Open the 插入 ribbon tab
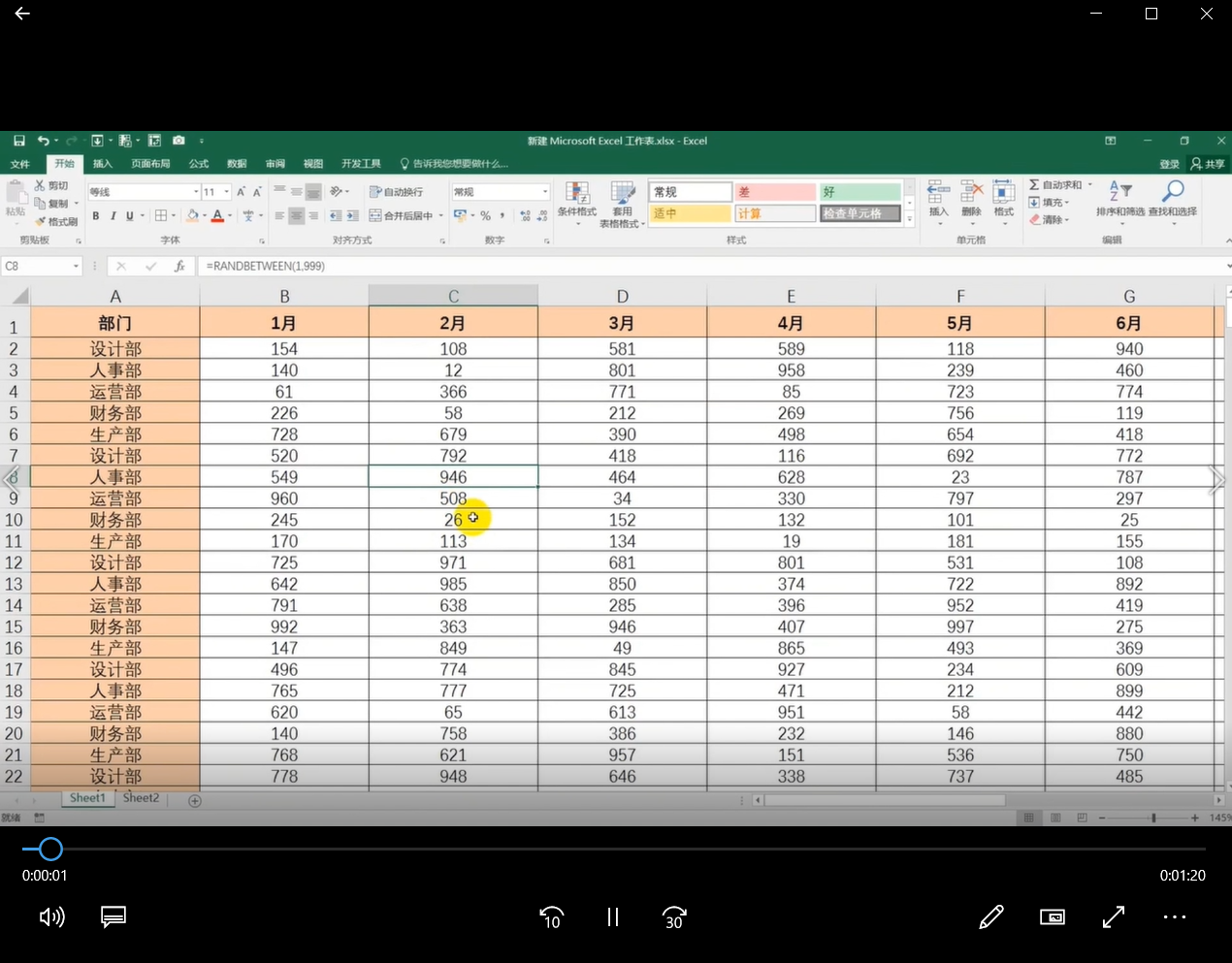 click(x=103, y=164)
